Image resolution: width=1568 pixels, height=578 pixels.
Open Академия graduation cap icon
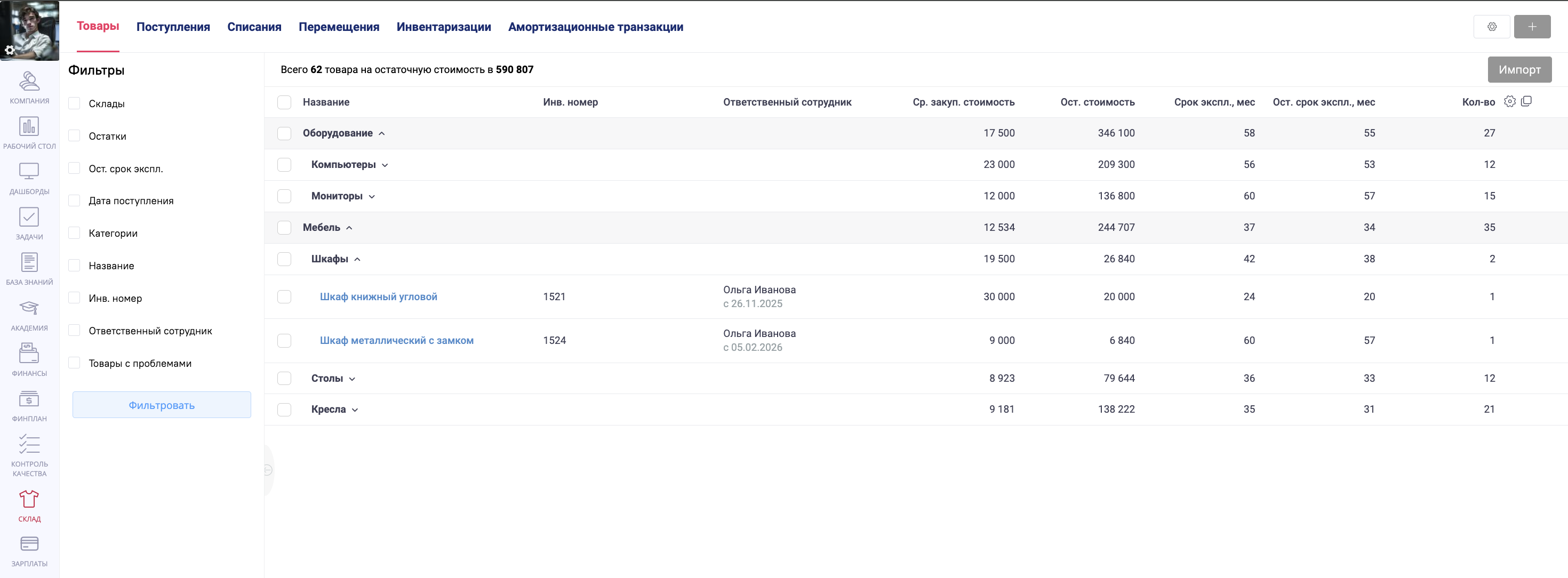tap(29, 308)
